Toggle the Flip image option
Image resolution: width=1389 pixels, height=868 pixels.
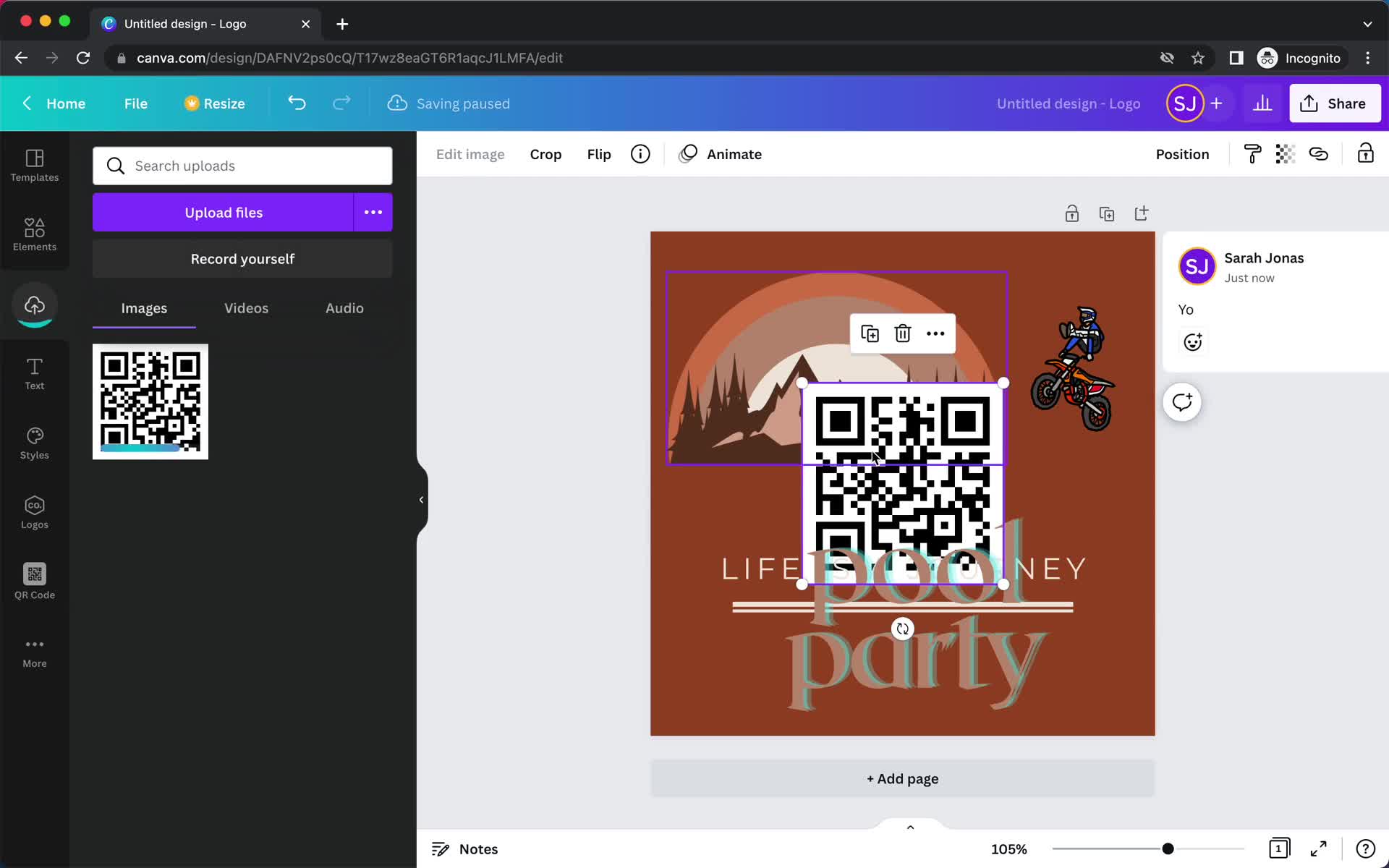[598, 154]
